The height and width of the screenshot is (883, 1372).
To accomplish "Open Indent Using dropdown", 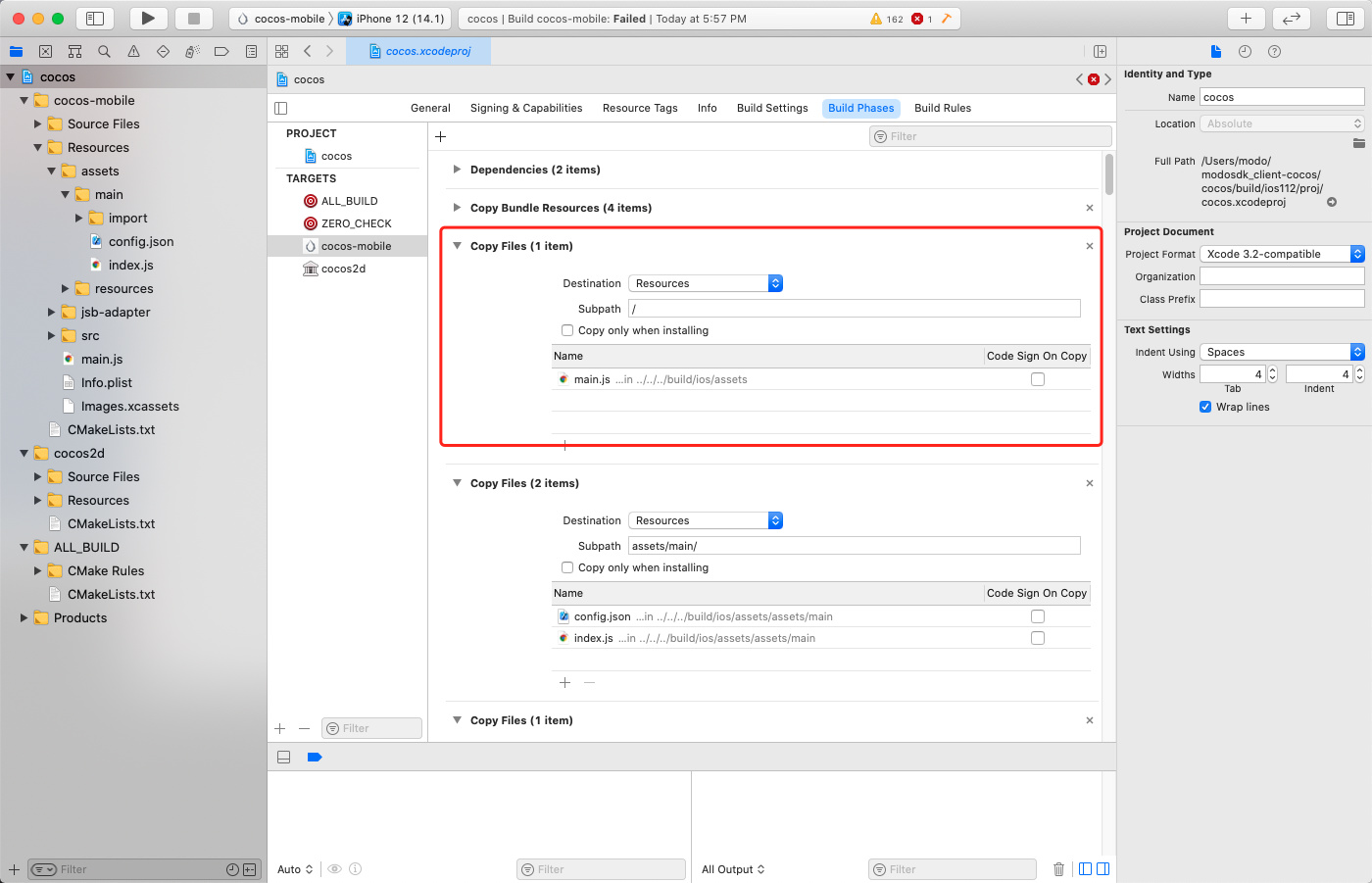I will coord(1282,352).
